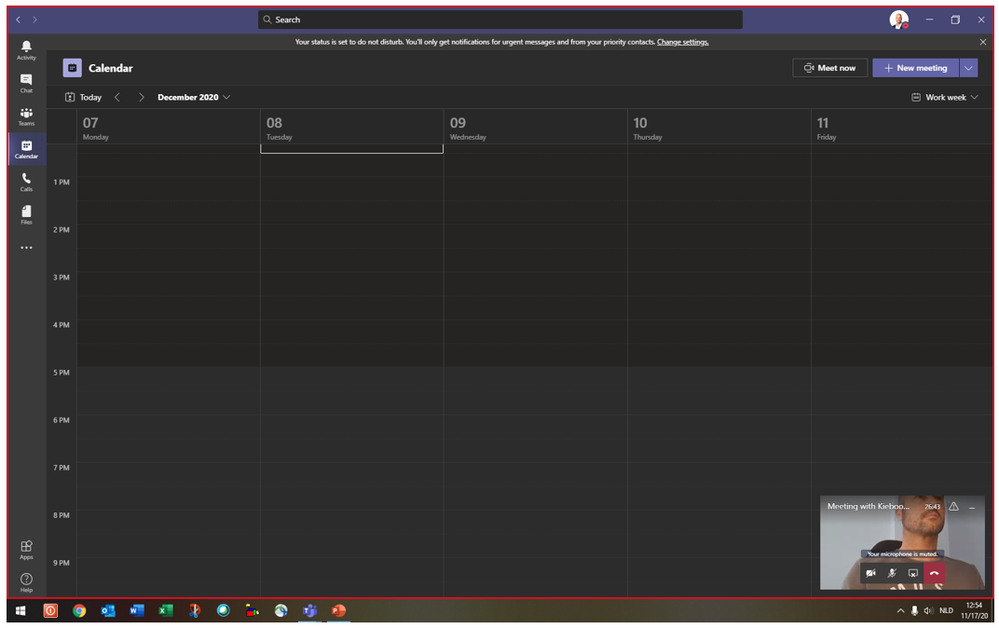This screenshot has width=999, height=628.
Task: Stop sharing screen in the meeting mini window
Action: pos(913,573)
